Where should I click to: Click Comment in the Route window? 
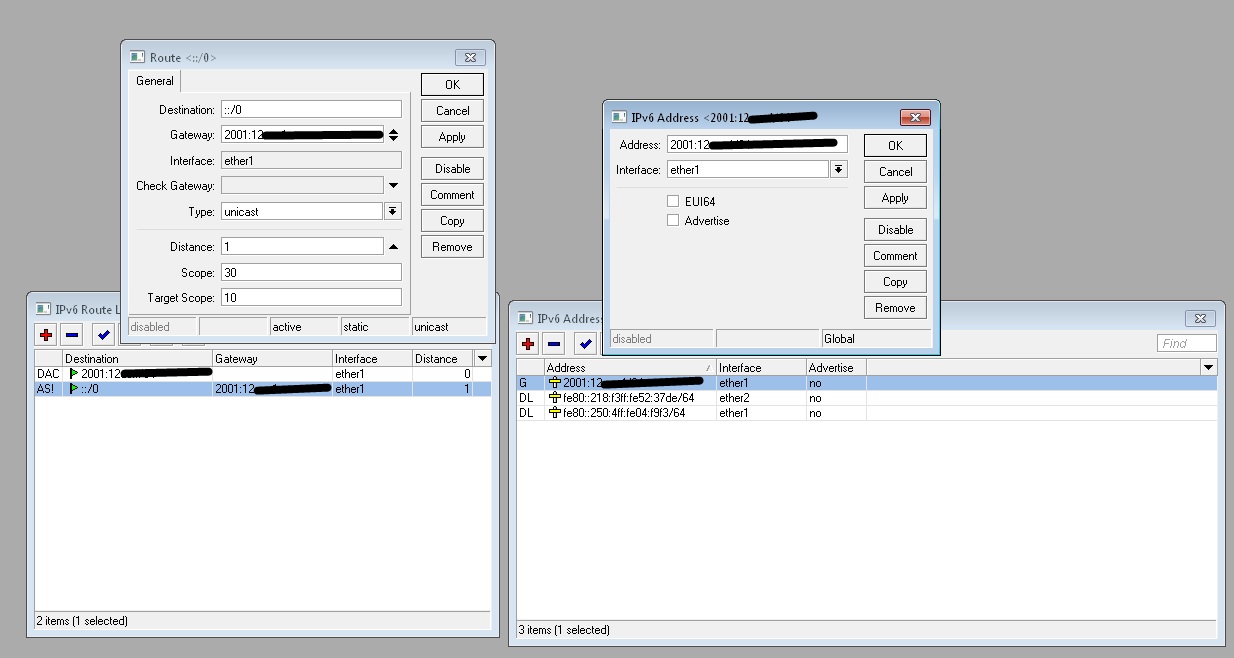453,194
